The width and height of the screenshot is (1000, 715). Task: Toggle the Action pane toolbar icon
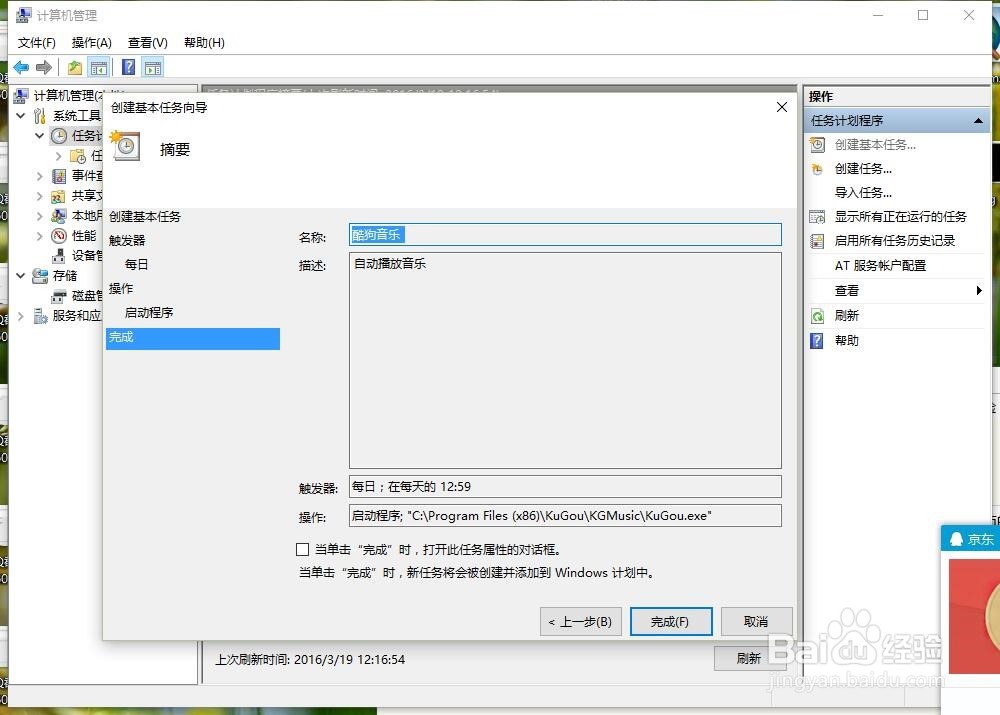point(153,67)
